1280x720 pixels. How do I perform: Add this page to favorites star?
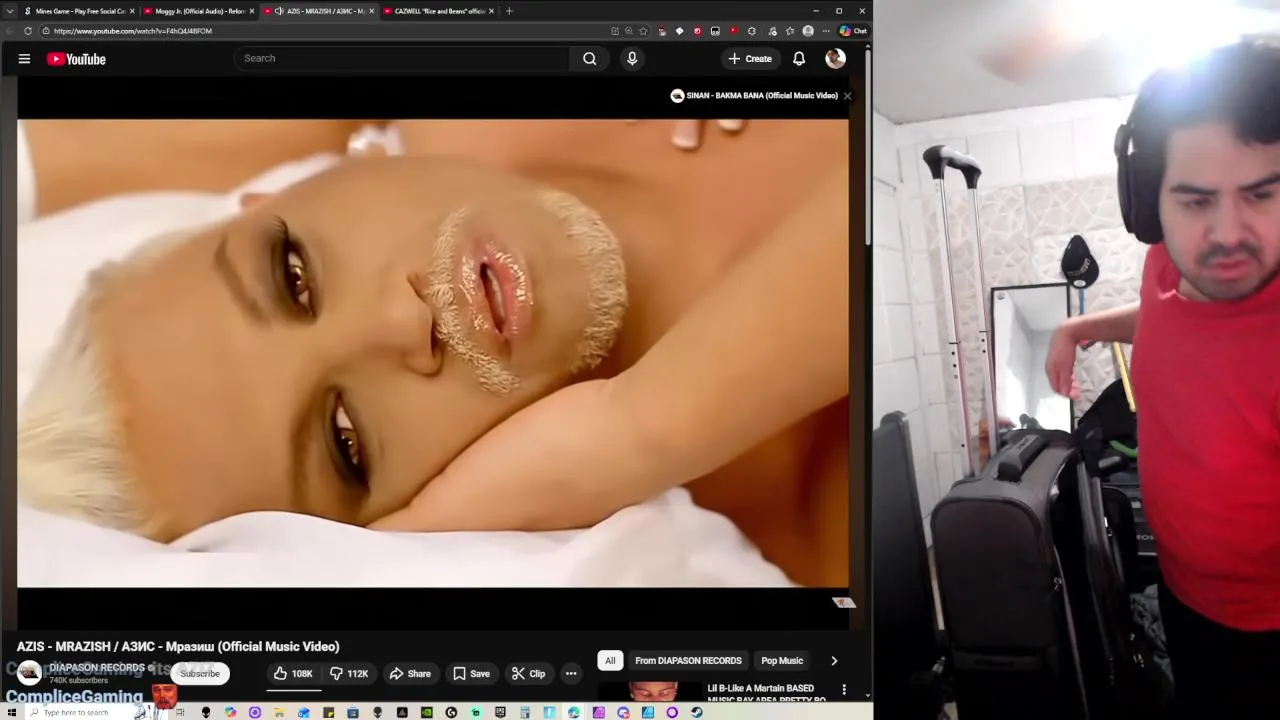click(x=643, y=31)
